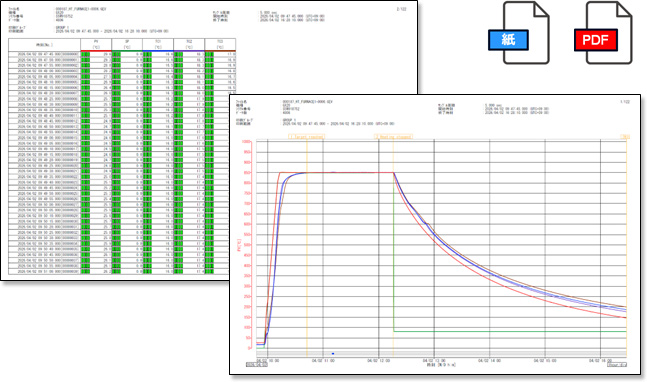Click the blue 紙 paper document icon
This screenshot has width=647, height=382.
[520, 33]
